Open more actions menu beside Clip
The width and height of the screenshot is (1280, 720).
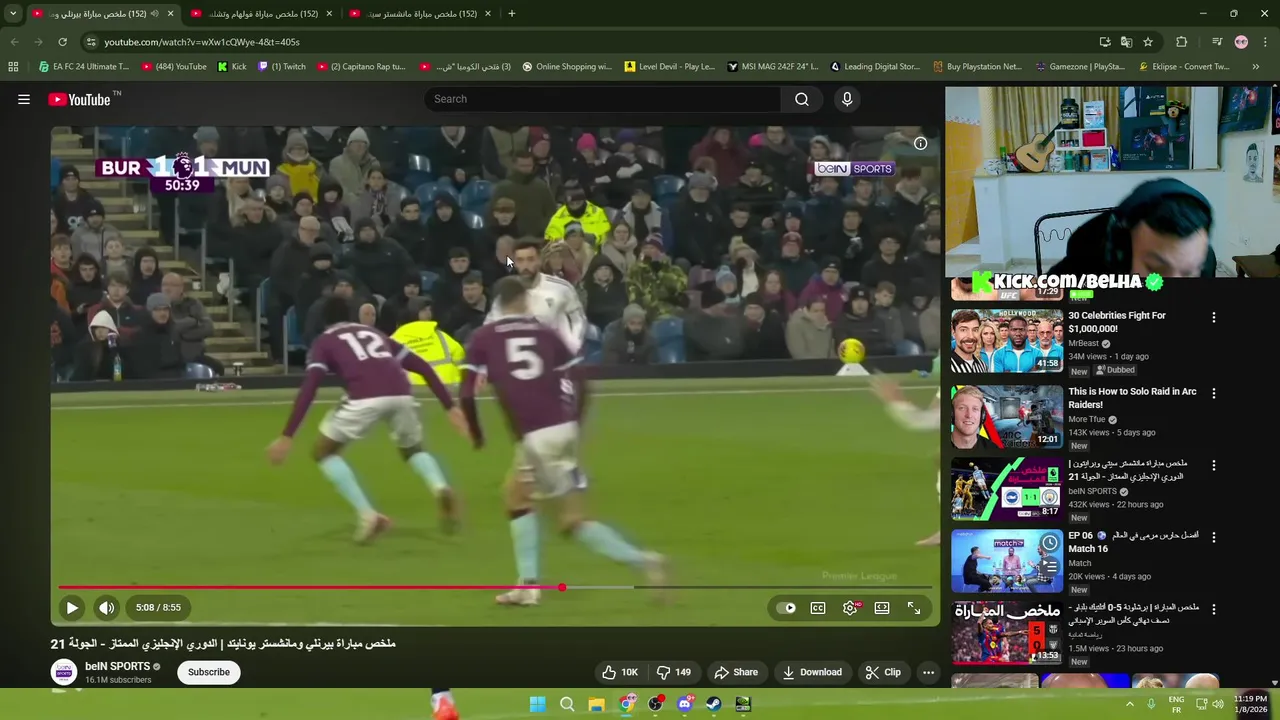click(x=928, y=672)
